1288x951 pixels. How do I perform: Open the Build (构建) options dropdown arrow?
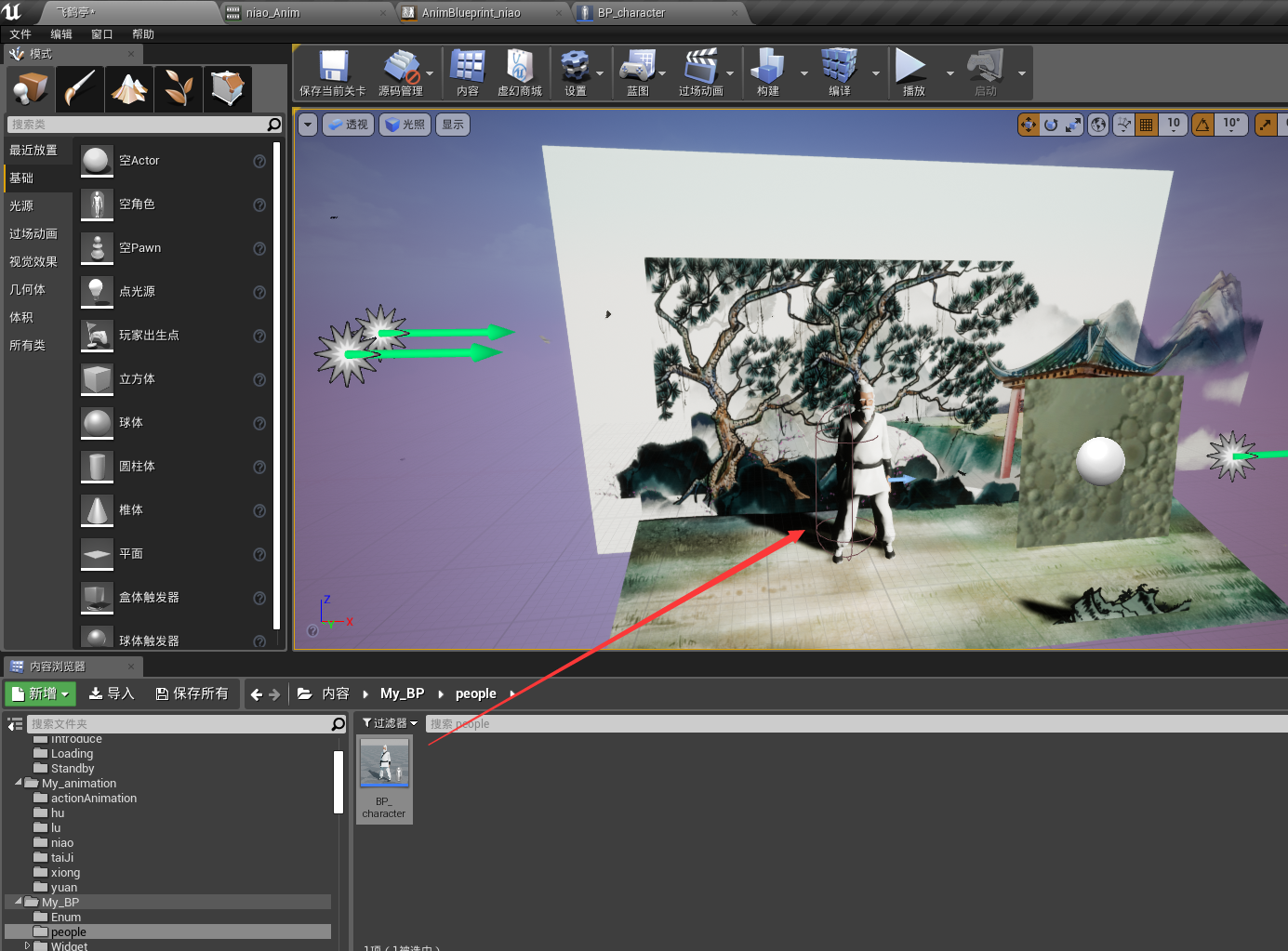click(804, 73)
